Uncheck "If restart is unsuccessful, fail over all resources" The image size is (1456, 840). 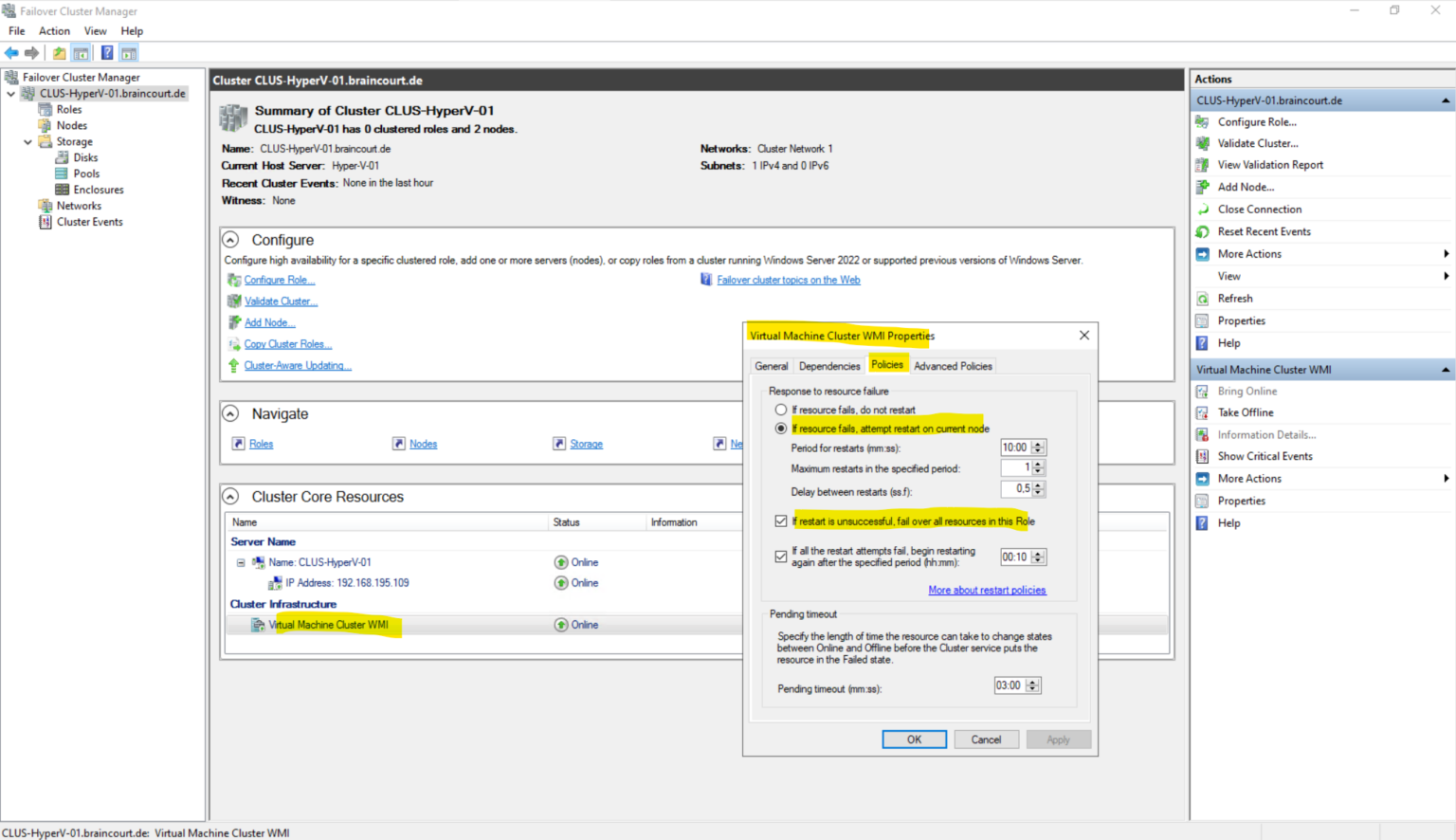pyautogui.click(x=781, y=520)
